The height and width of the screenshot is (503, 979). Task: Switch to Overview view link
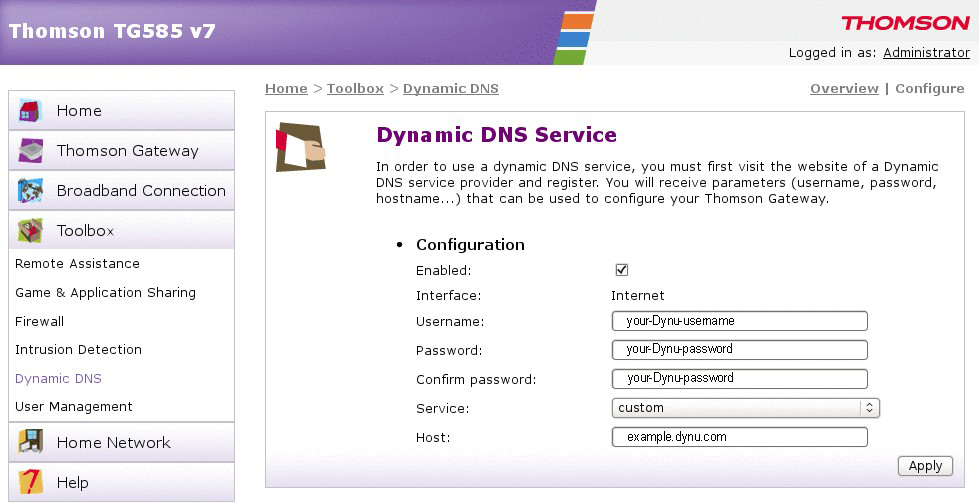tap(844, 89)
